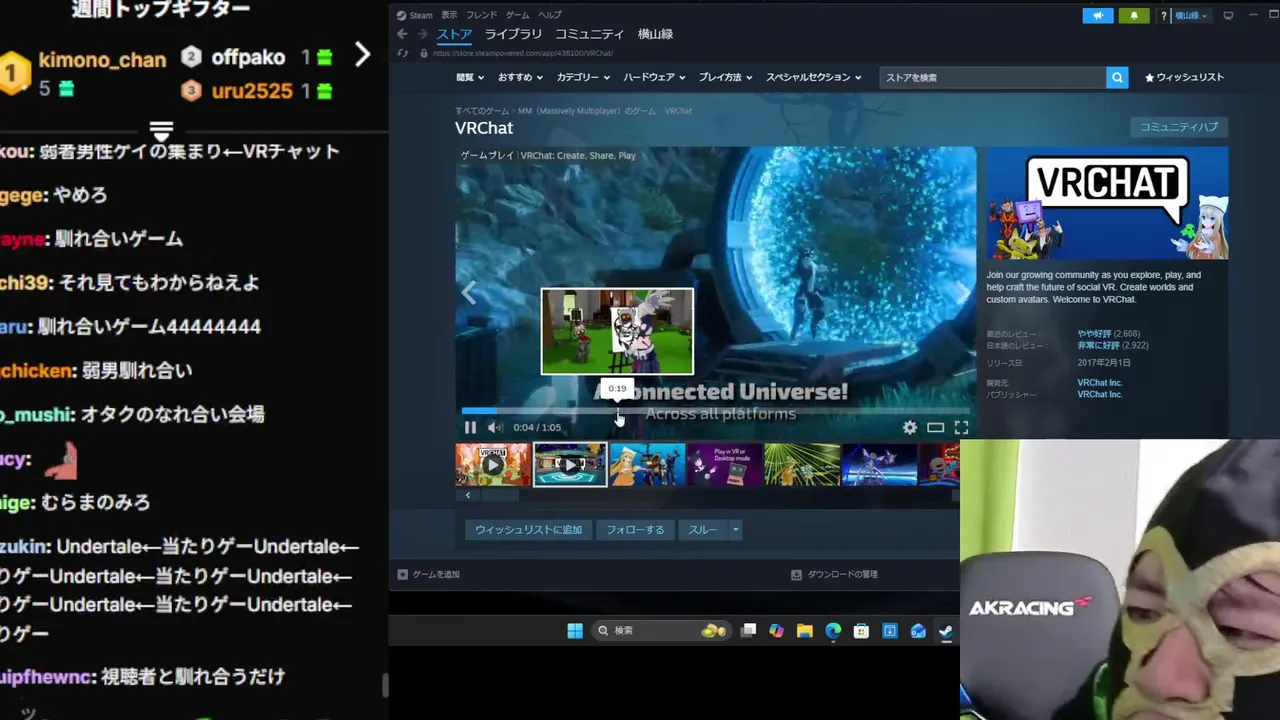Screen dimensions: 1280x720
Task: Expand the ハードウェア dropdown
Action: (654, 77)
